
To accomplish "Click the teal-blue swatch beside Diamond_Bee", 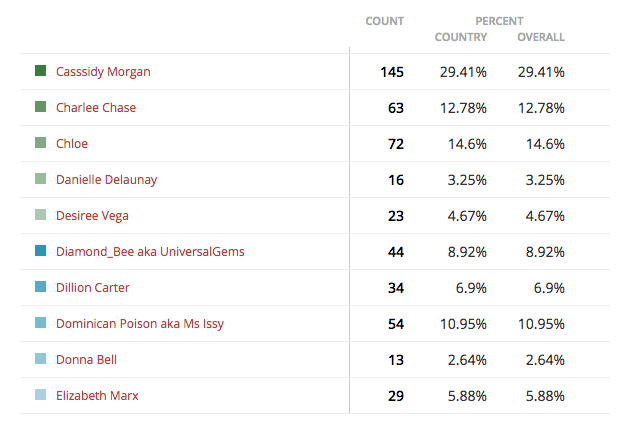I will pyautogui.click(x=40, y=251).
